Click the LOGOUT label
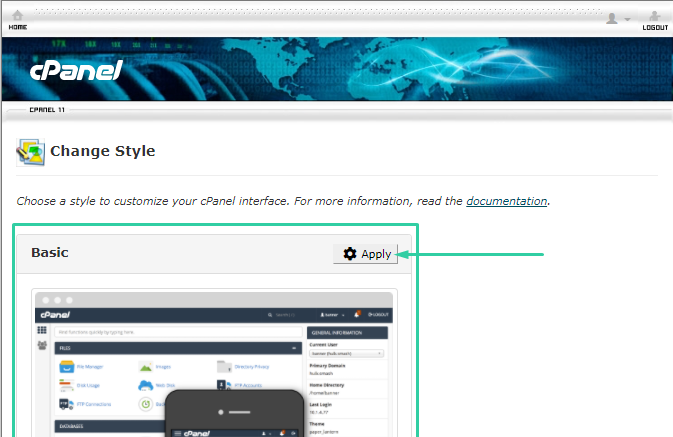Image resolution: width=673 pixels, height=437 pixels. click(655, 27)
